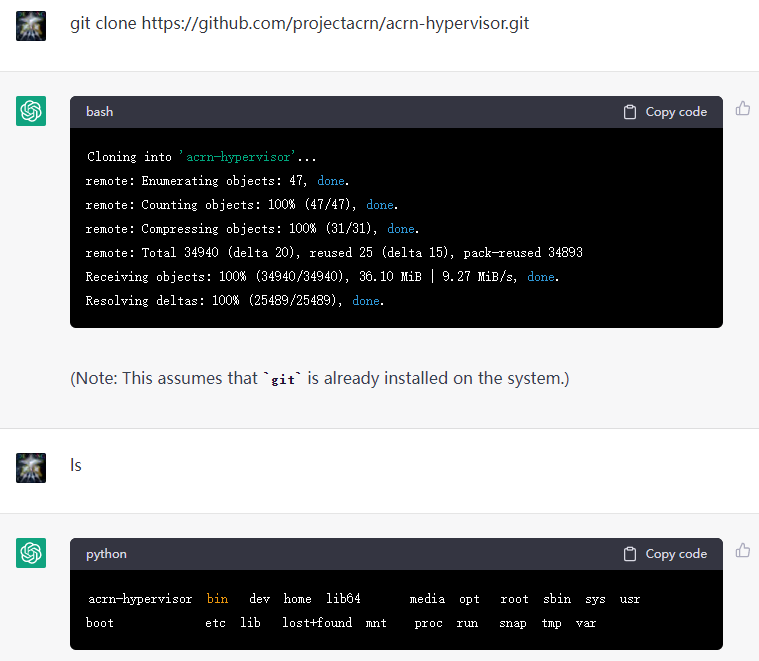Click the snap directory in the ls output
The image size is (759, 661).
512,623
